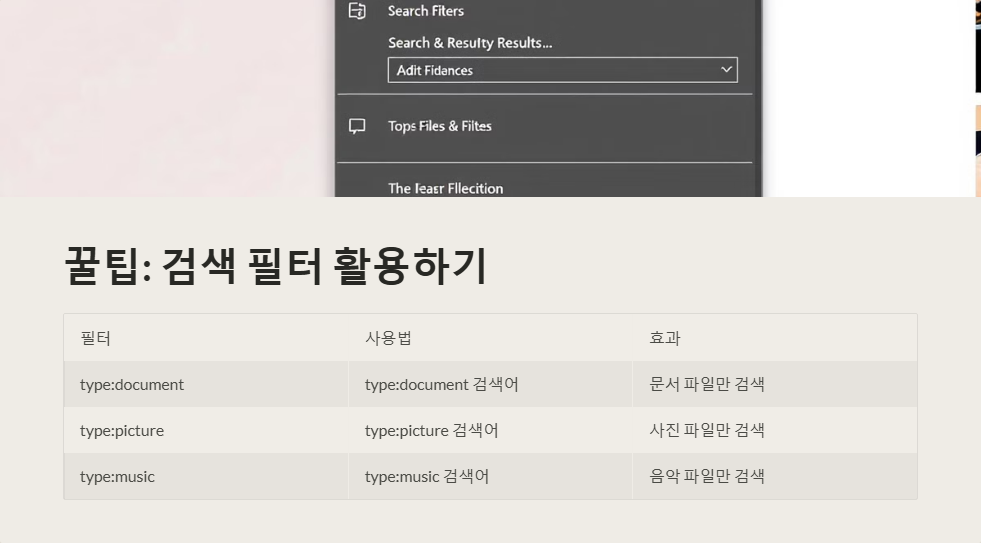Click the type:music 검색어 usage cell
Image resolution: width=981 pixels, height=543 pixels.
[490, 476]
